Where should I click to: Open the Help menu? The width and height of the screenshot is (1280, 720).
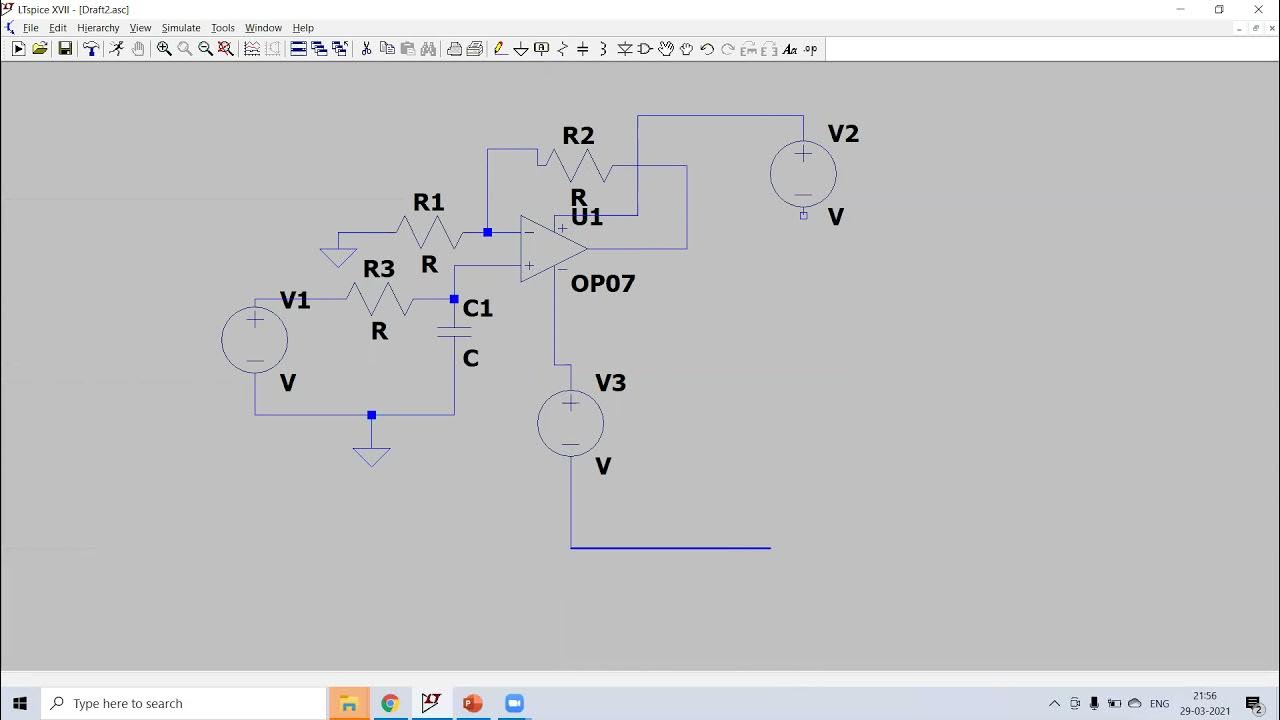click(x=303, y=28)
